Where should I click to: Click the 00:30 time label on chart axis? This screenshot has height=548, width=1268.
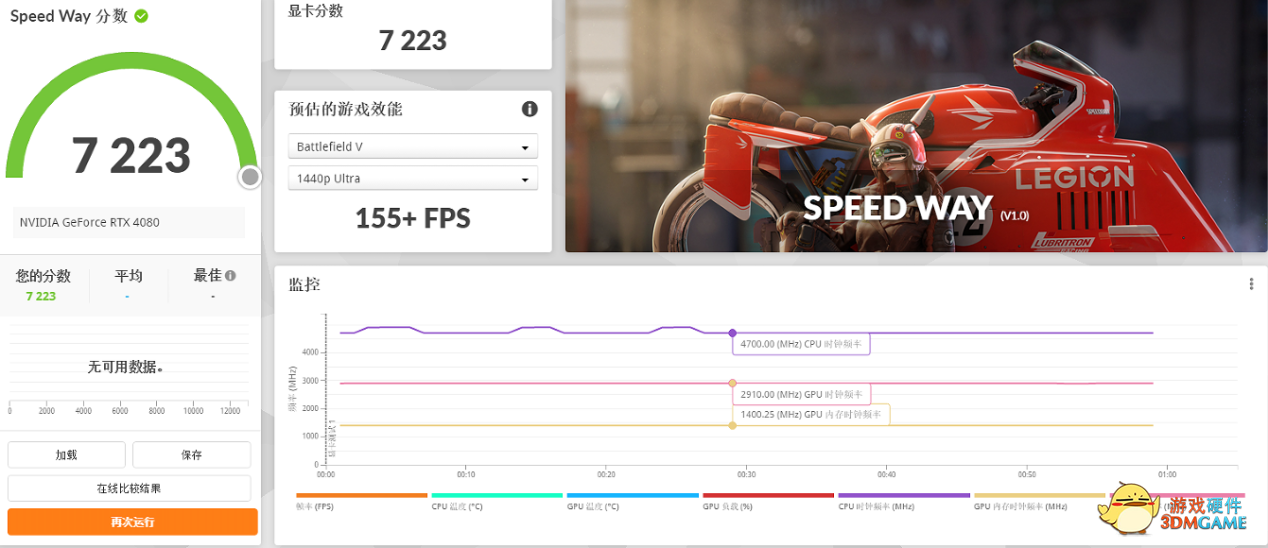746,474
